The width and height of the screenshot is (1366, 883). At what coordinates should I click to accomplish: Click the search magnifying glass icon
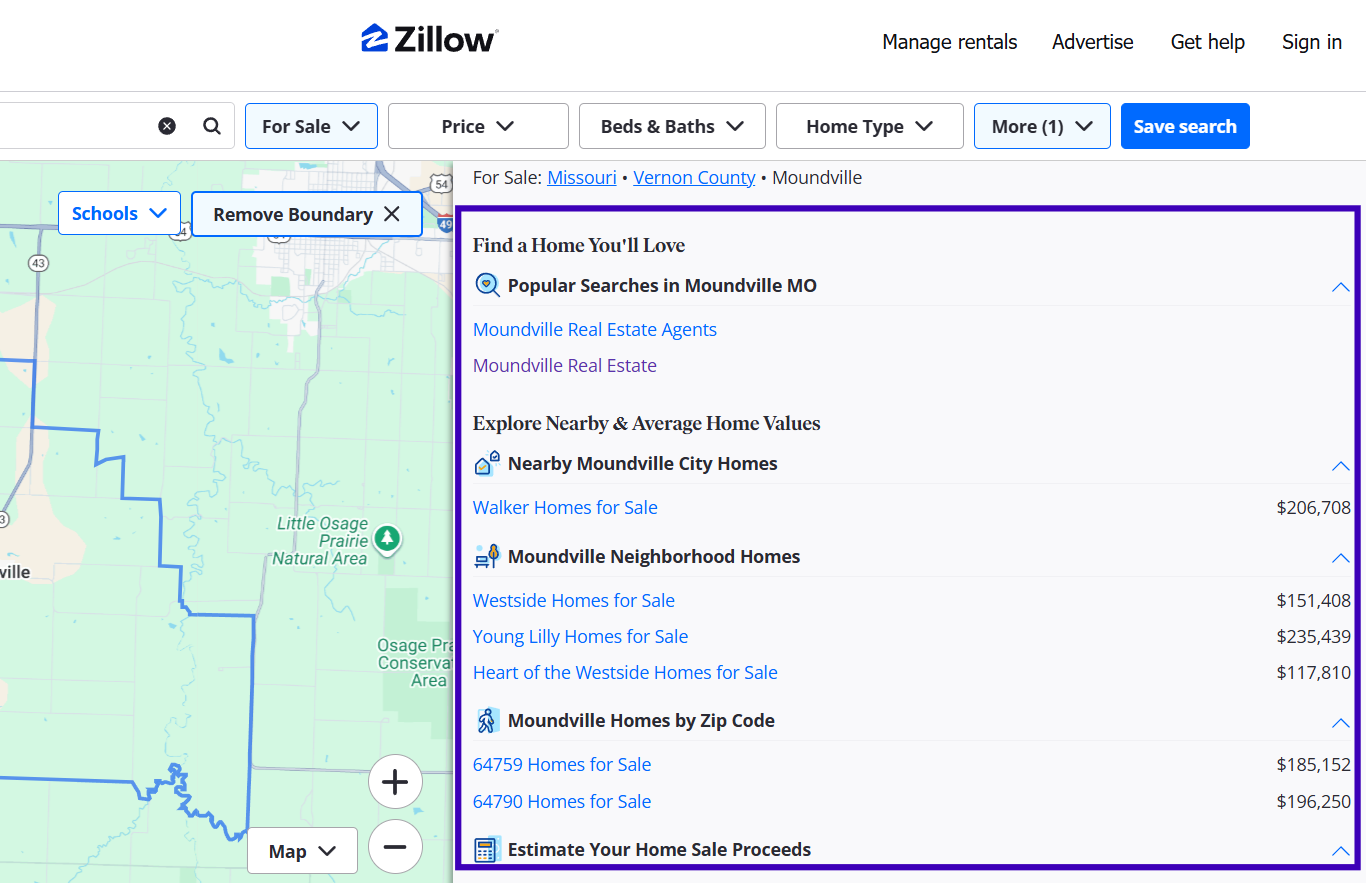pos(211,125)
